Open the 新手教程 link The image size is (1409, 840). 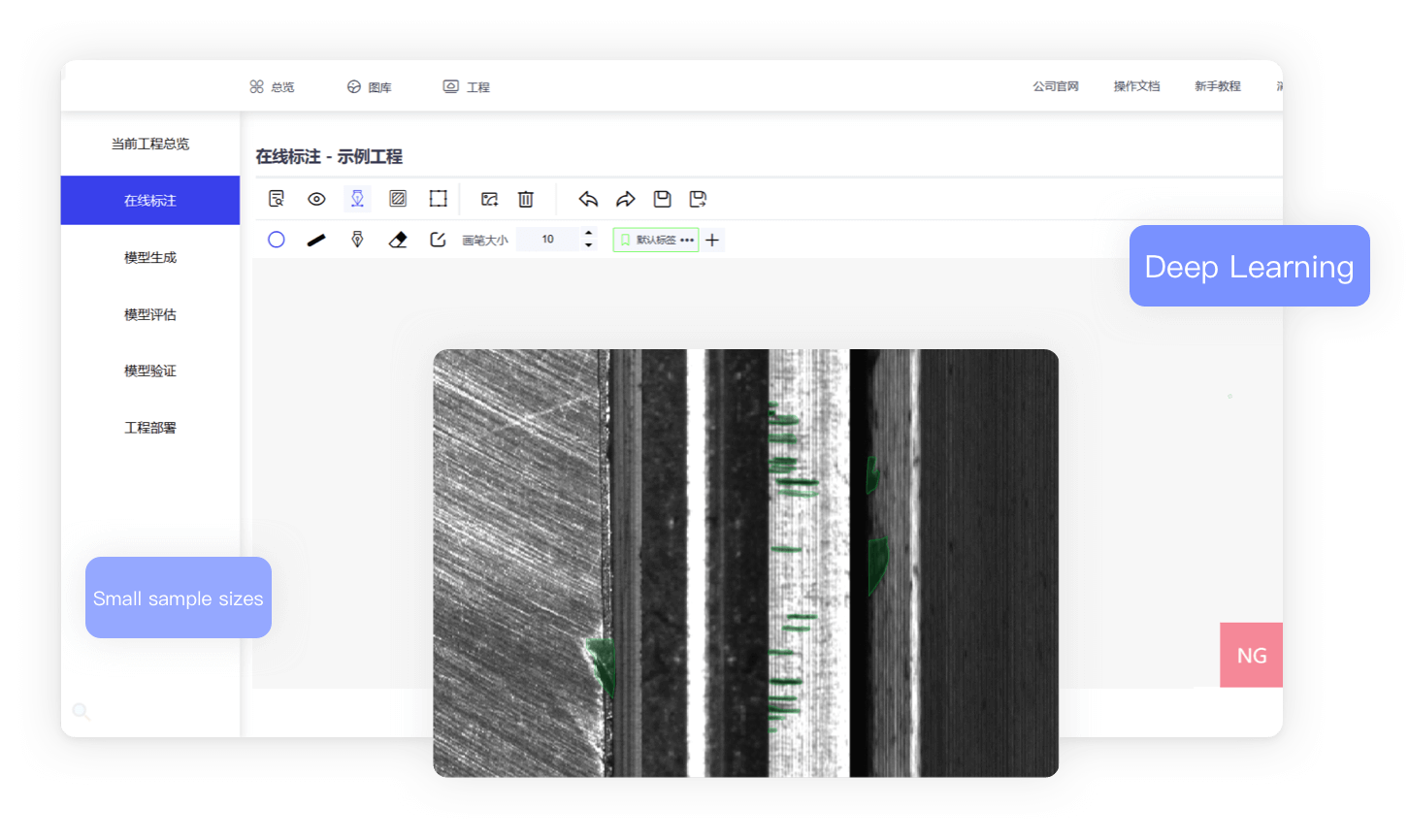pyautogui.click(x=1218, y=86)
